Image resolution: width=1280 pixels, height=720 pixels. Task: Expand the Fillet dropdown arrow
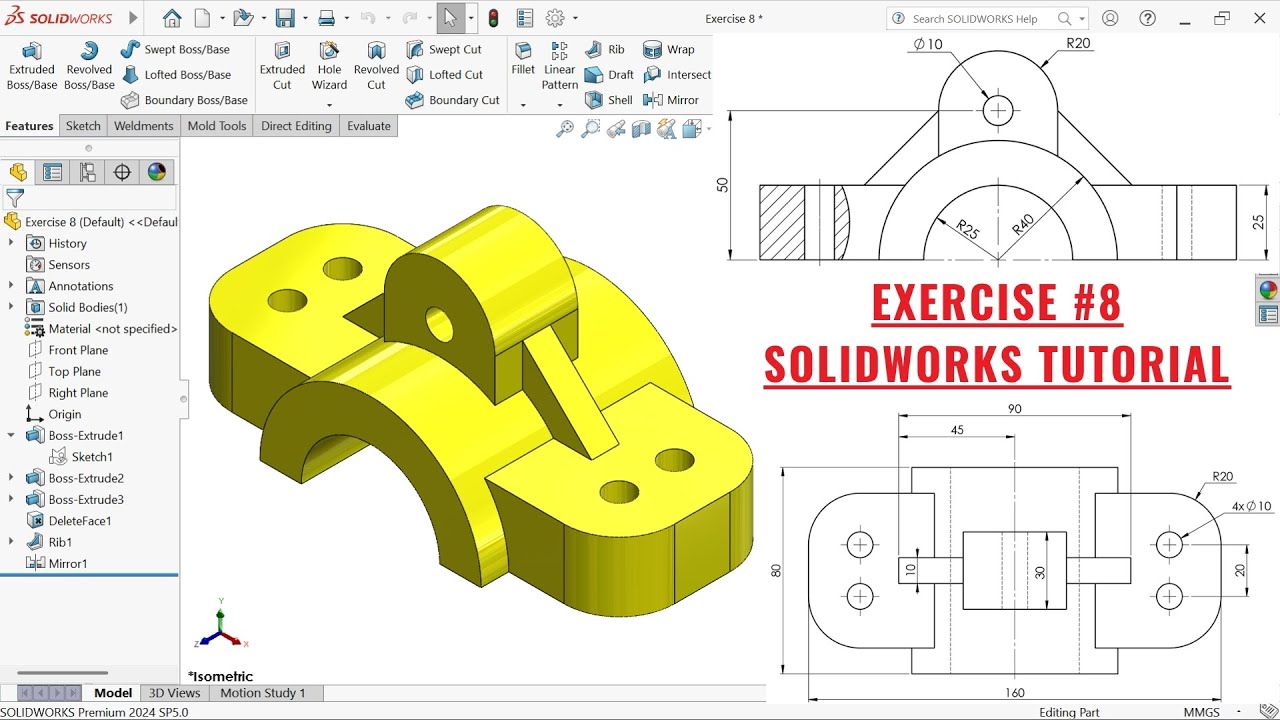[x=523, y=104]
